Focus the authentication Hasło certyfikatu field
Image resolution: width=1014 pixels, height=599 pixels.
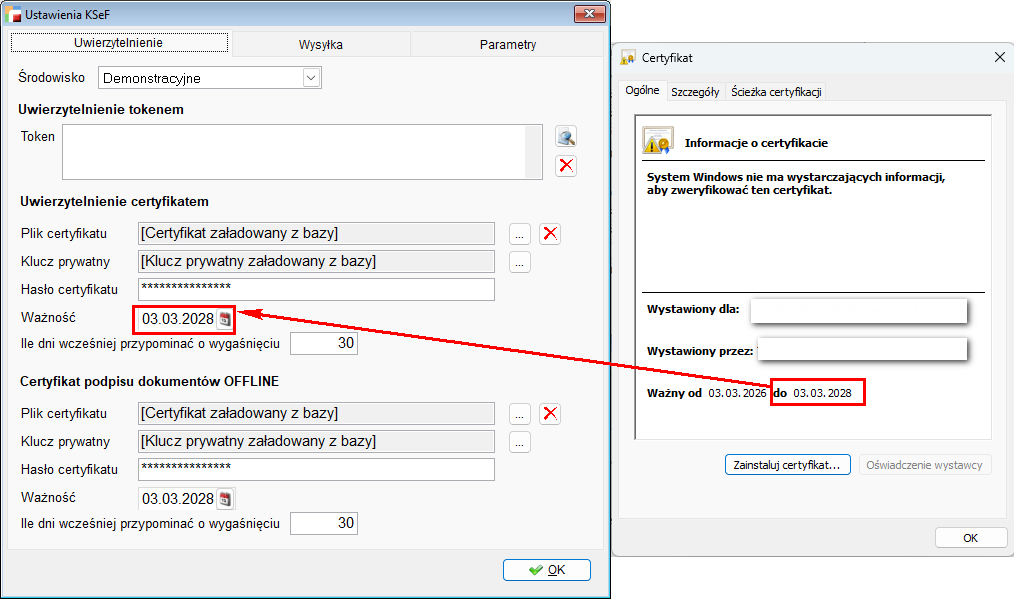click(316, 290)
